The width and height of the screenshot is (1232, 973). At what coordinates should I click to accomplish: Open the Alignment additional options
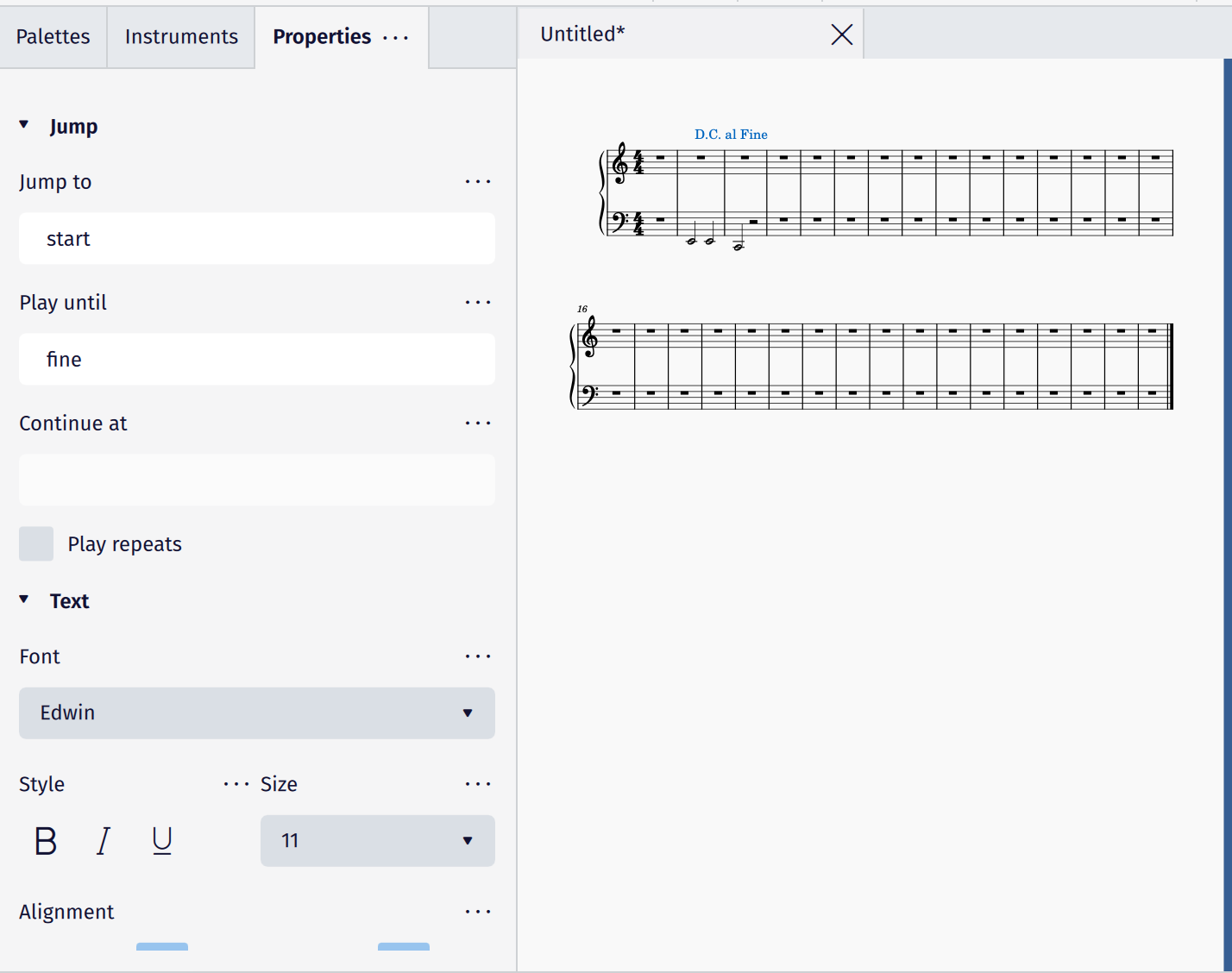(478, 911)
